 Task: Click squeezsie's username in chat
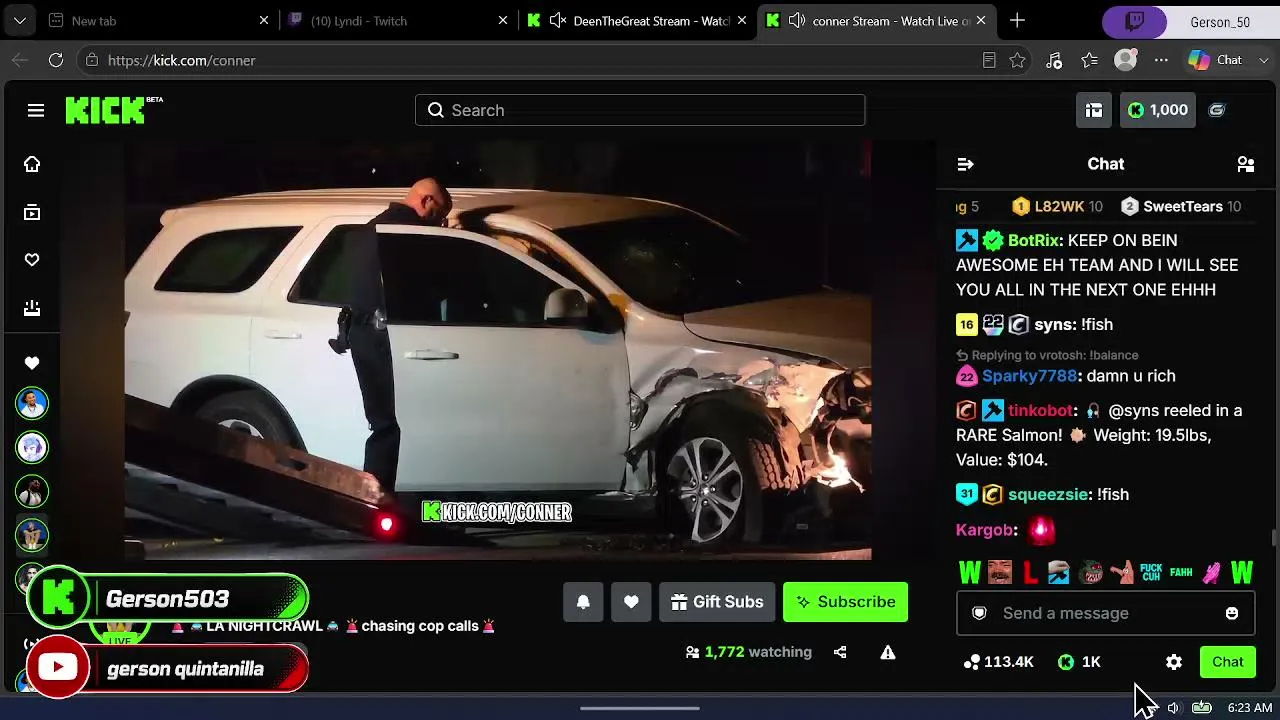(1048, 495)
